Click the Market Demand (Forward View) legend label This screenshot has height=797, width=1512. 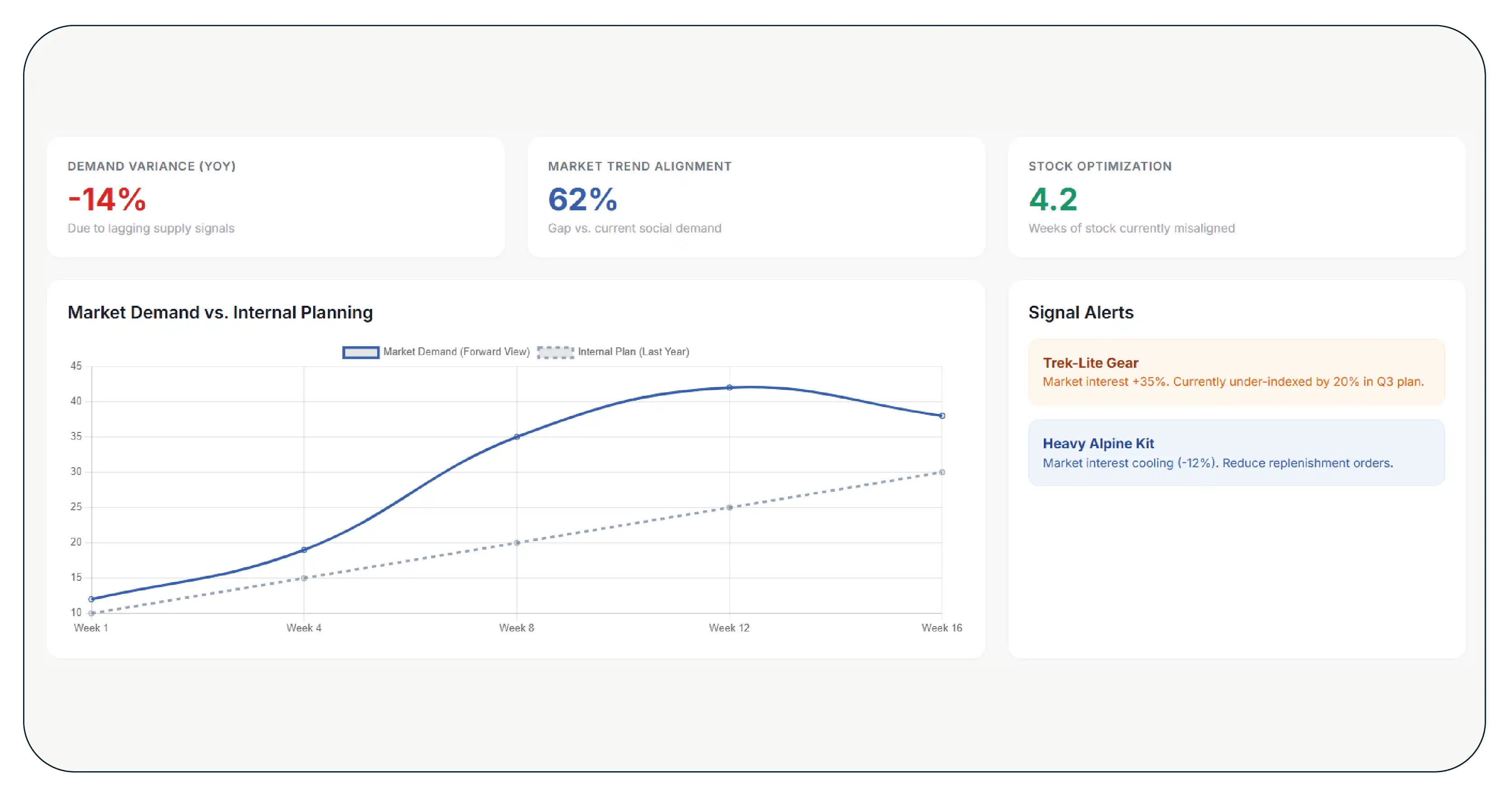pos(456,351)
